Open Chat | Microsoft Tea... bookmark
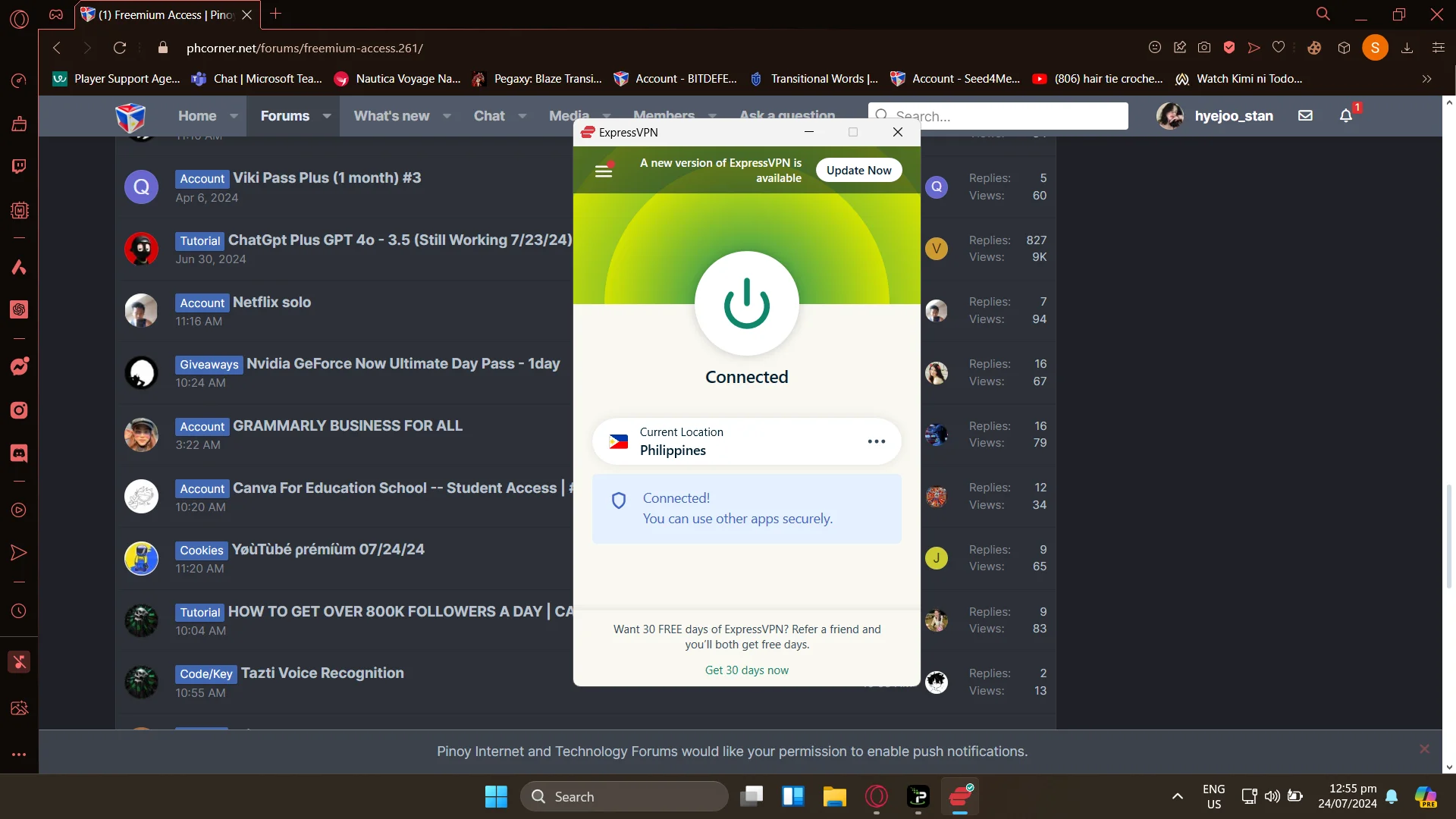Viewport: 1456px width, 819px height. [257, 79]
